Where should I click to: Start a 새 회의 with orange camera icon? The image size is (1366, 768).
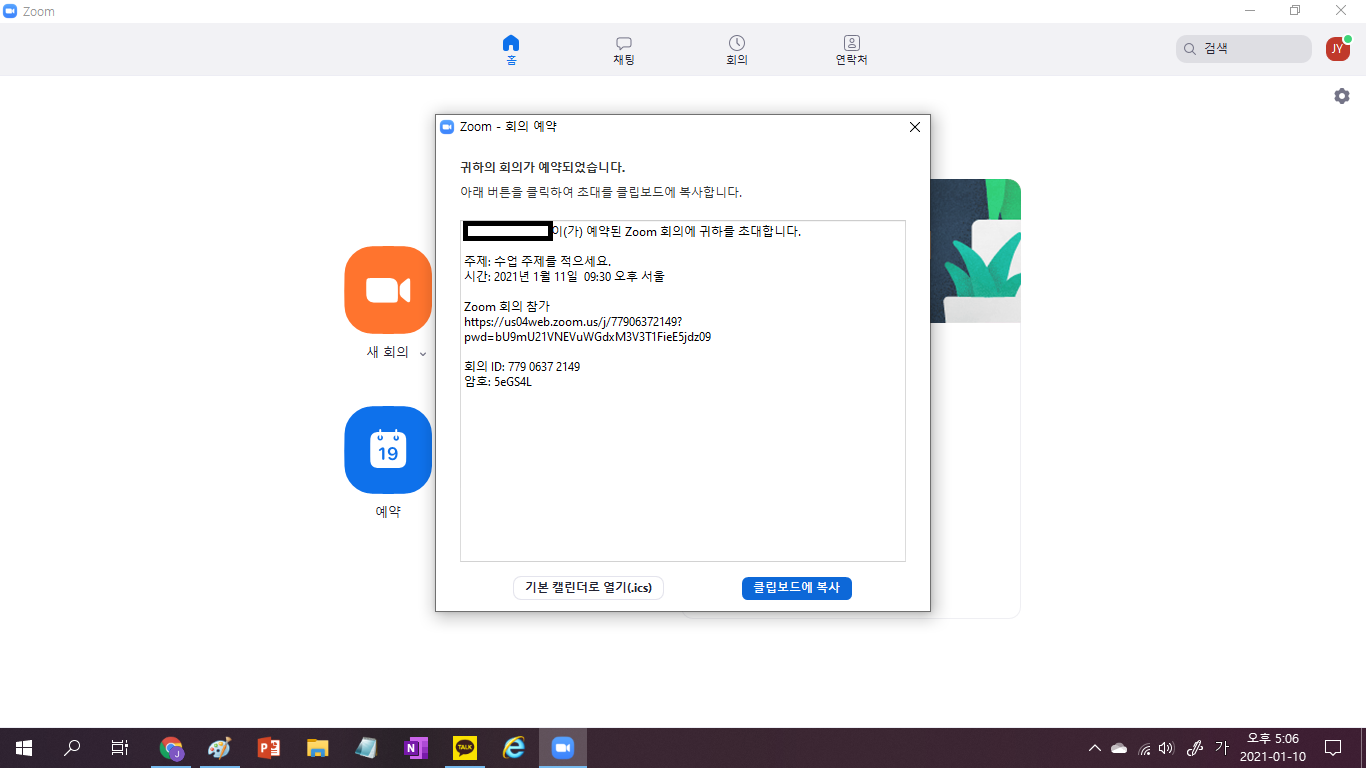[x=388, y=290]
